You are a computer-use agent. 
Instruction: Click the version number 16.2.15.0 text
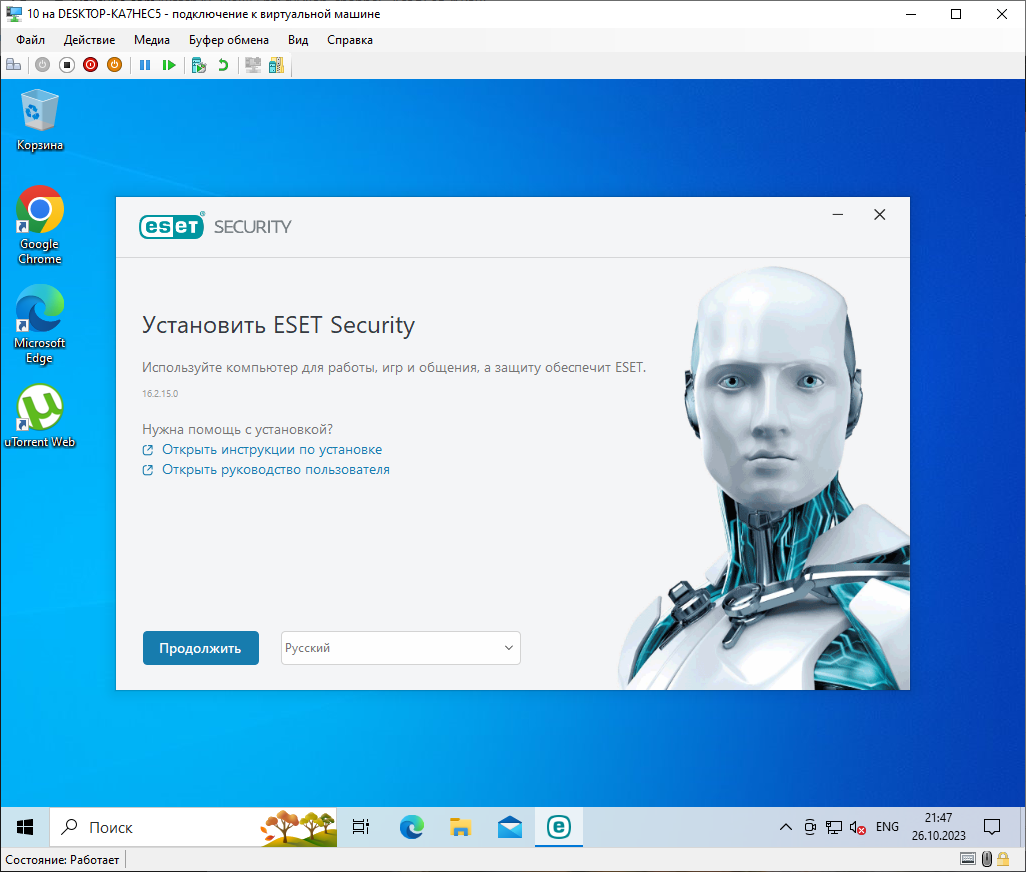pyautogui.click(x=160, y=393)
